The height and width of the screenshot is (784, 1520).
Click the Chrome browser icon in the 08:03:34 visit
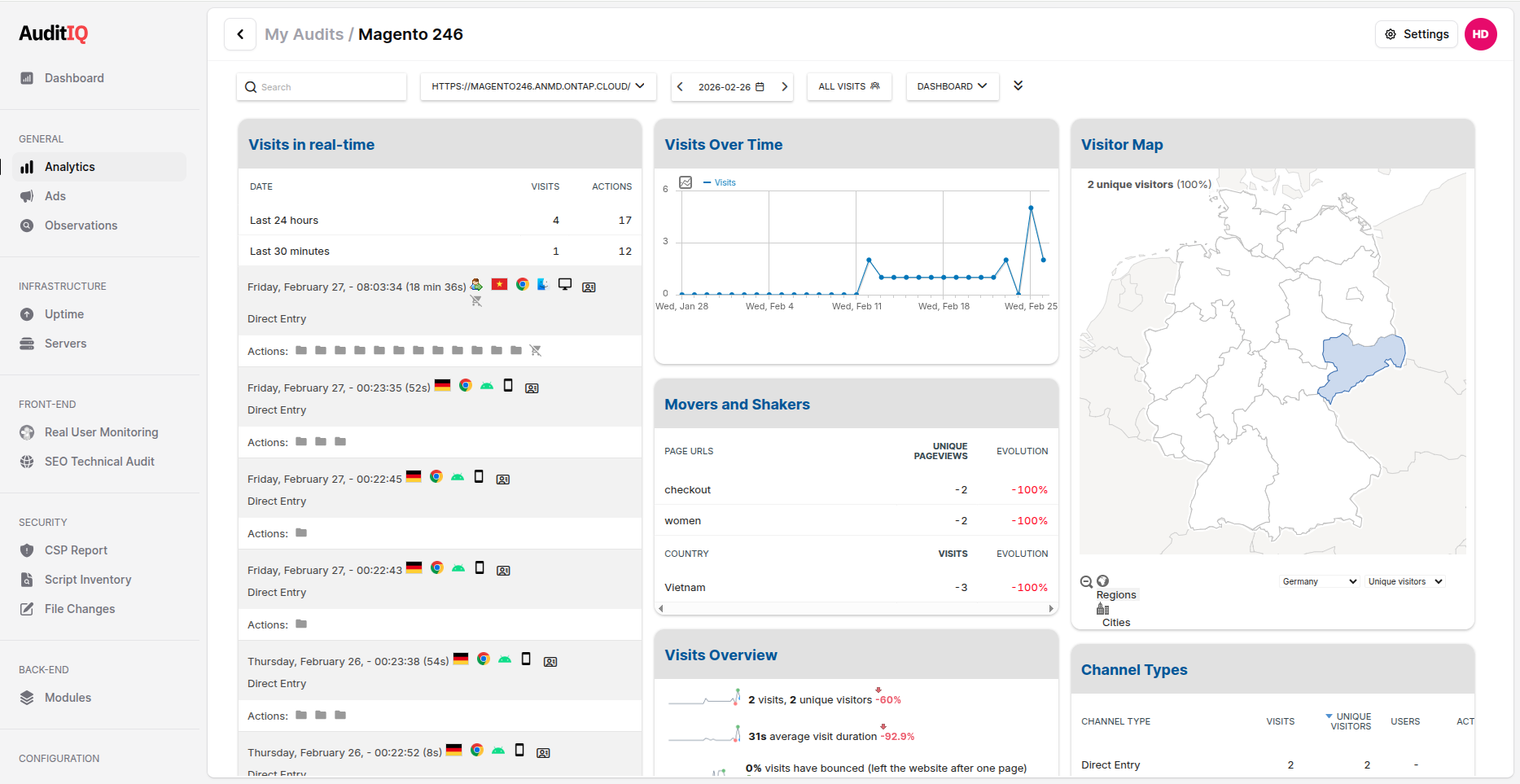point(522,284)
